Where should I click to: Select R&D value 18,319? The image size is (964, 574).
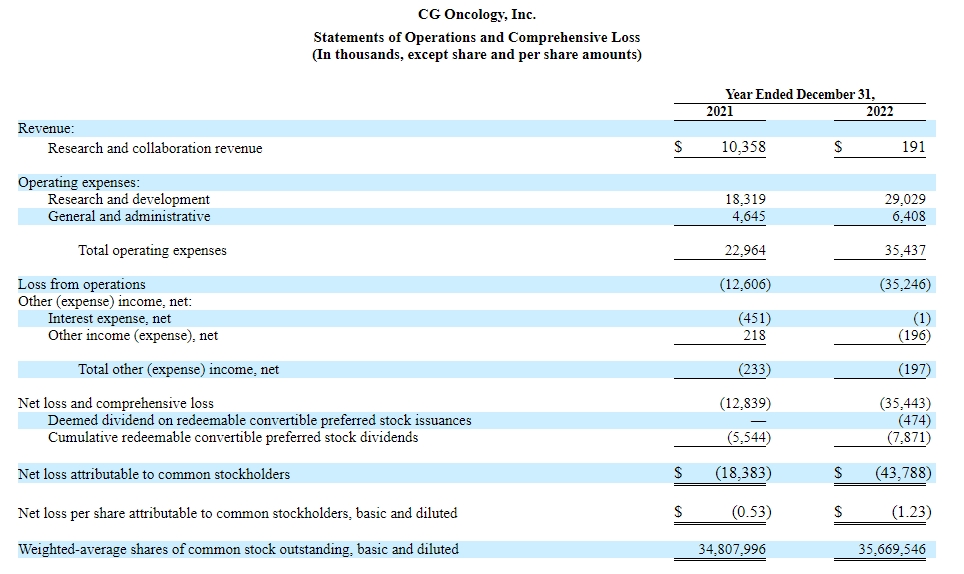[745, 199]
